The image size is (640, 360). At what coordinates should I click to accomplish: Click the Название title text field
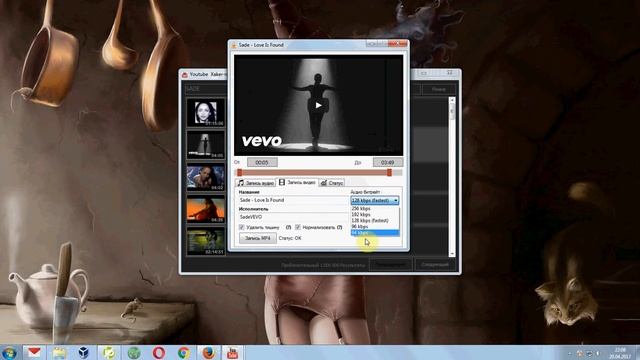click(x=293, y=200)
